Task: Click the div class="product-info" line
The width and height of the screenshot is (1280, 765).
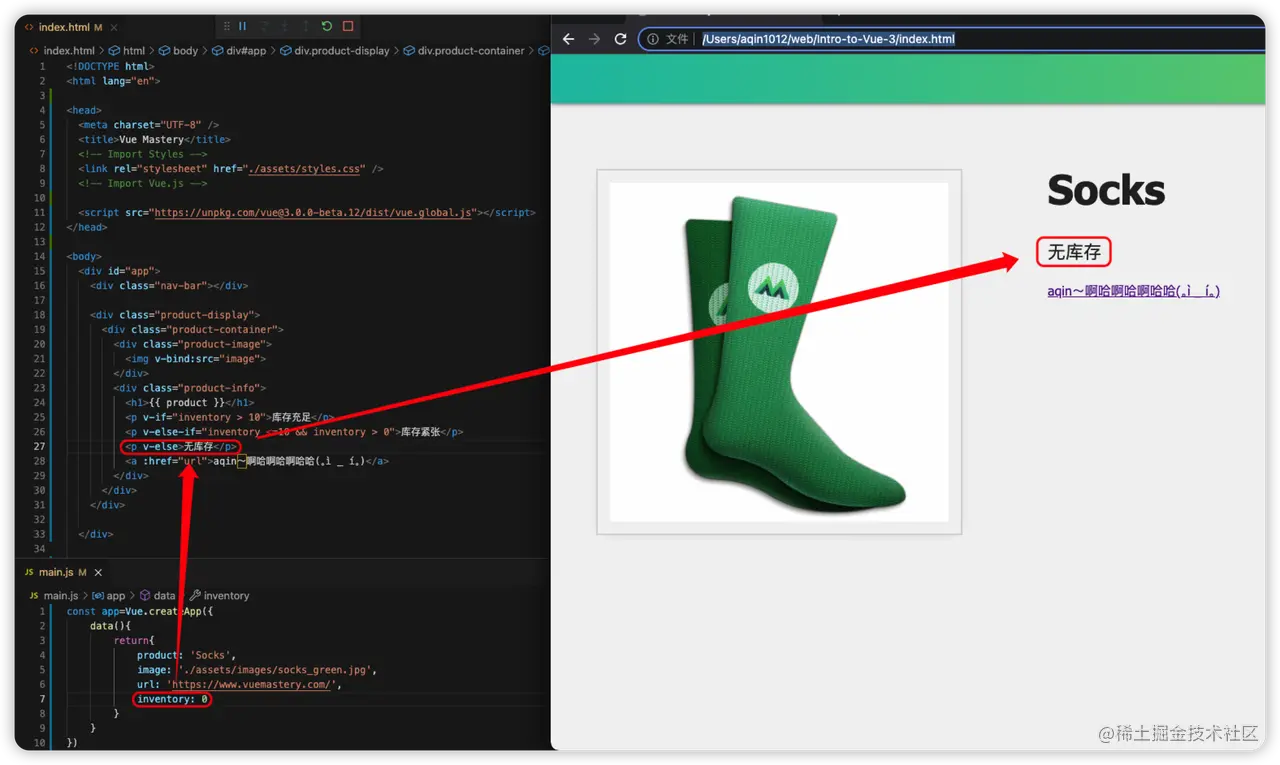Action: point(190,388)
